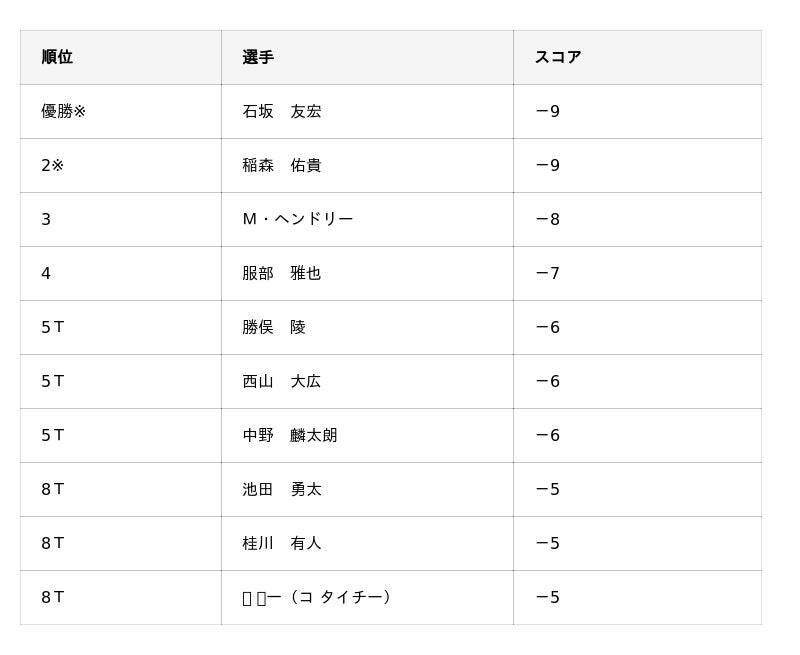Viewport: 800px width, 655px height.
Task: Click player name 勝俣 陵
Action: pyautogui.click(x=274, y=327)
